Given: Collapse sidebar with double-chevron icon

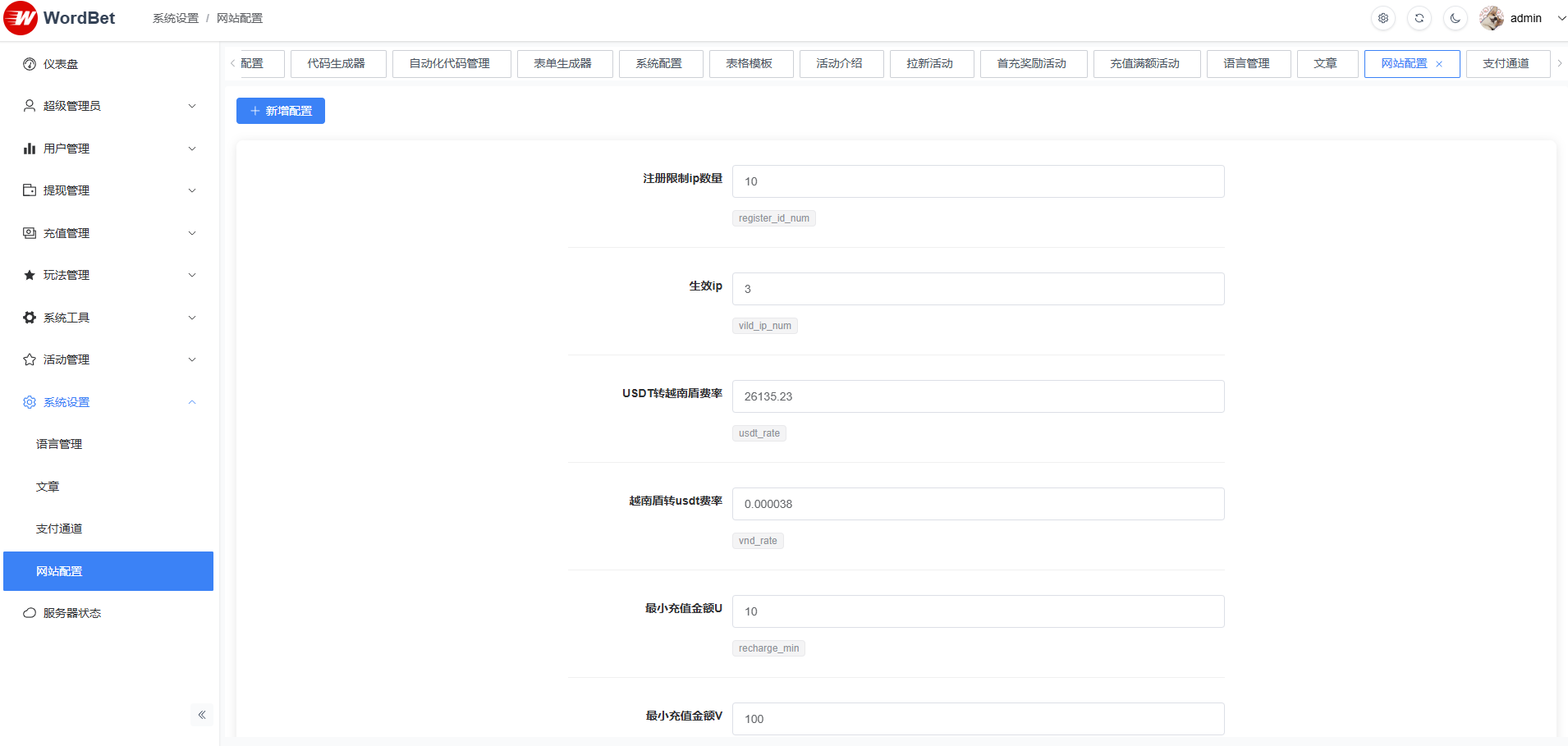Looking at the screenshot, I should tap(202, 715).
